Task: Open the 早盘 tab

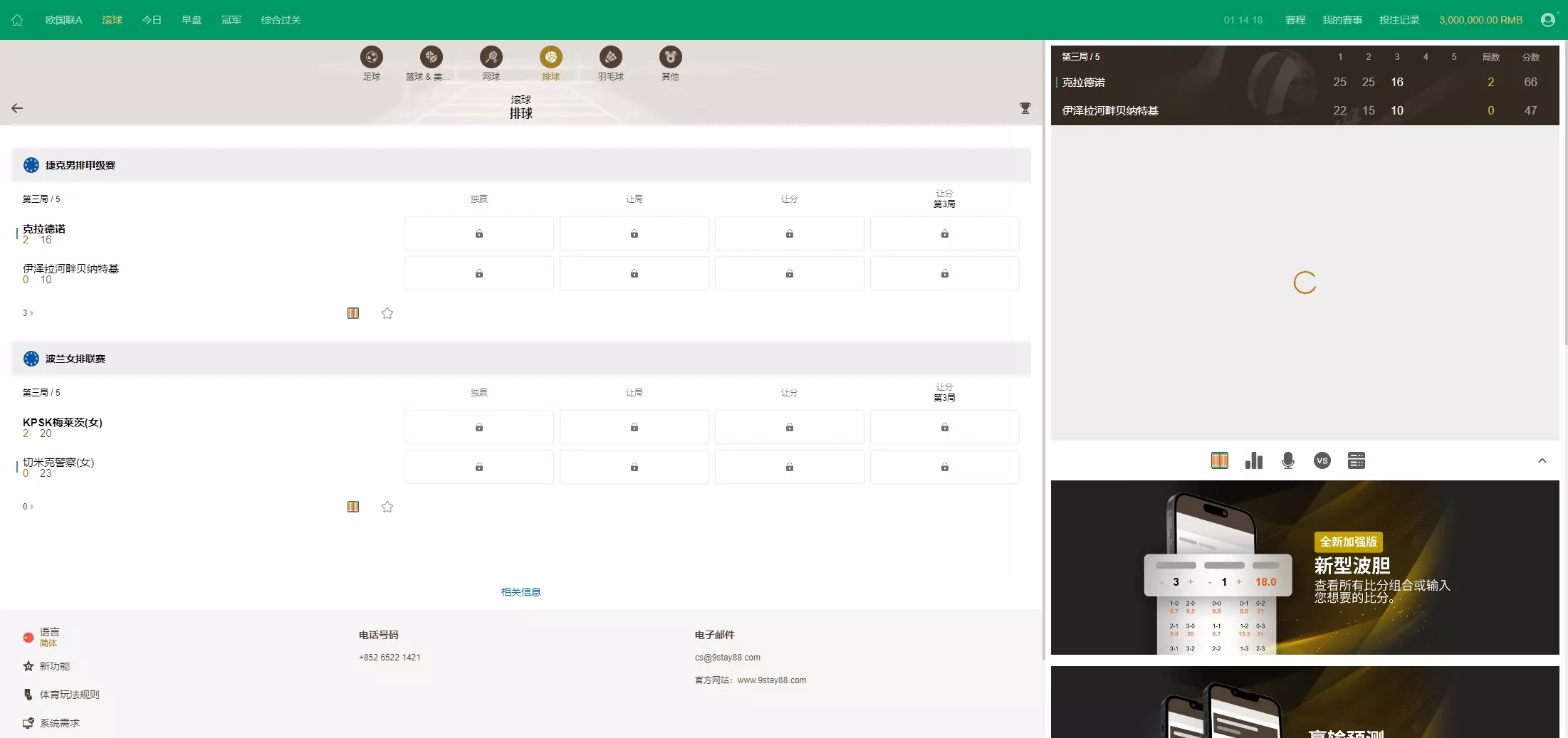Action: click(x=192, y=20)
